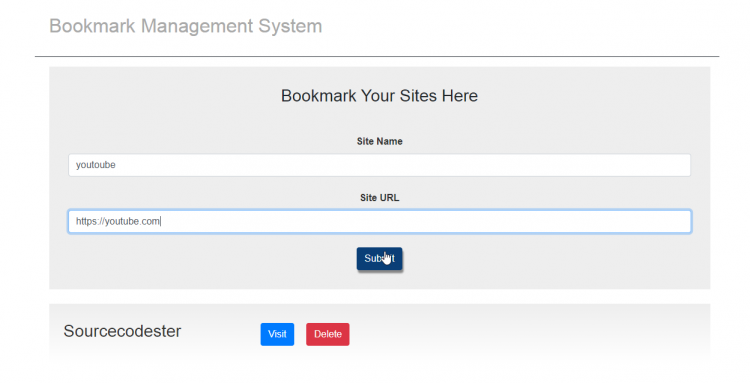Image resolution: width=750 pixels, height=383 pixels.
Task: Click gray form panel beside Submit
Action: (x=526, y=259)
